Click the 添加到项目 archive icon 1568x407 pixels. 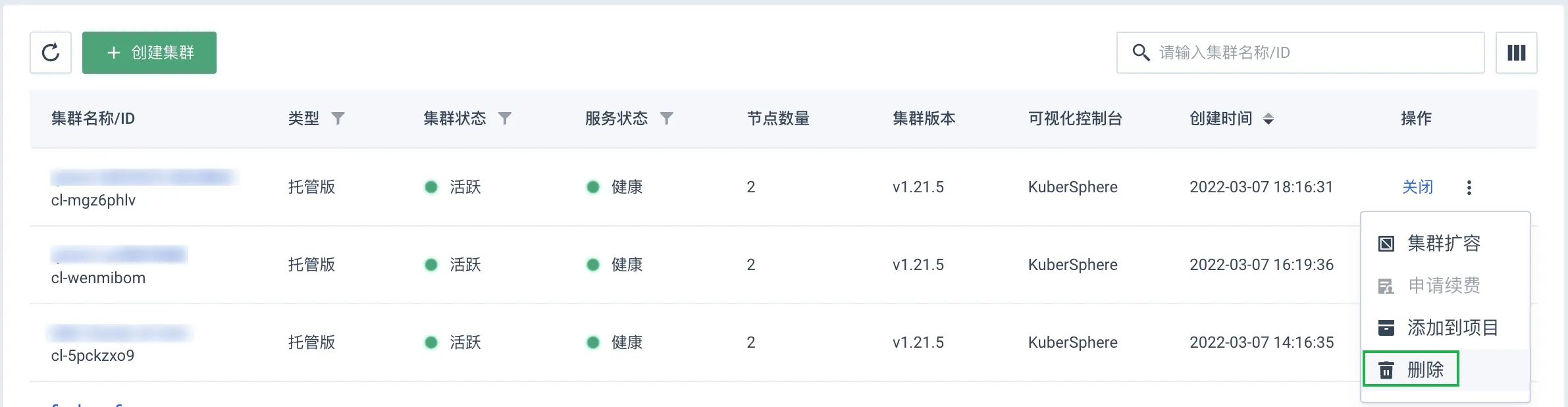(1386, 327)
